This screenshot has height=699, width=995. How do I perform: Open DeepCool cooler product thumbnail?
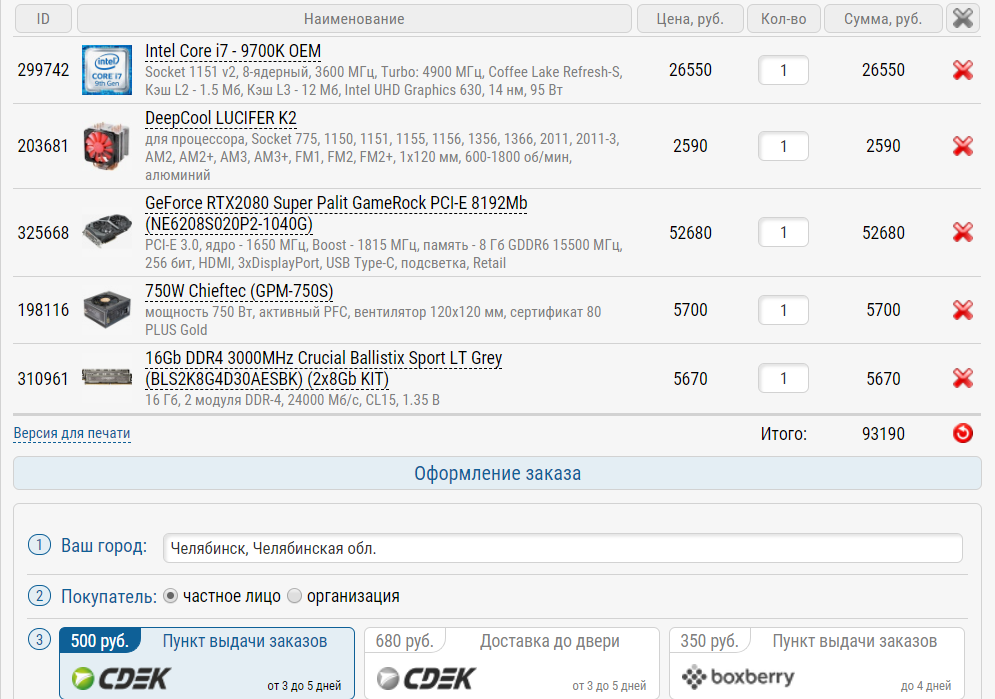[107, 146]
